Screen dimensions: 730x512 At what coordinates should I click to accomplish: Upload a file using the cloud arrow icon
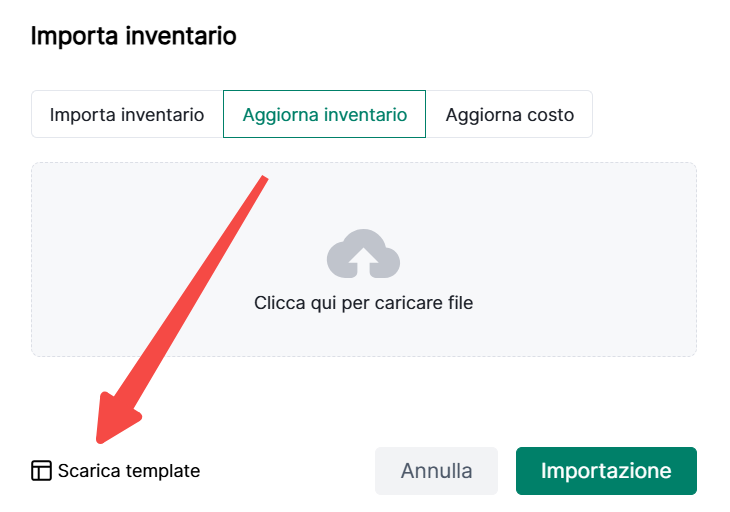pos(363,254)
